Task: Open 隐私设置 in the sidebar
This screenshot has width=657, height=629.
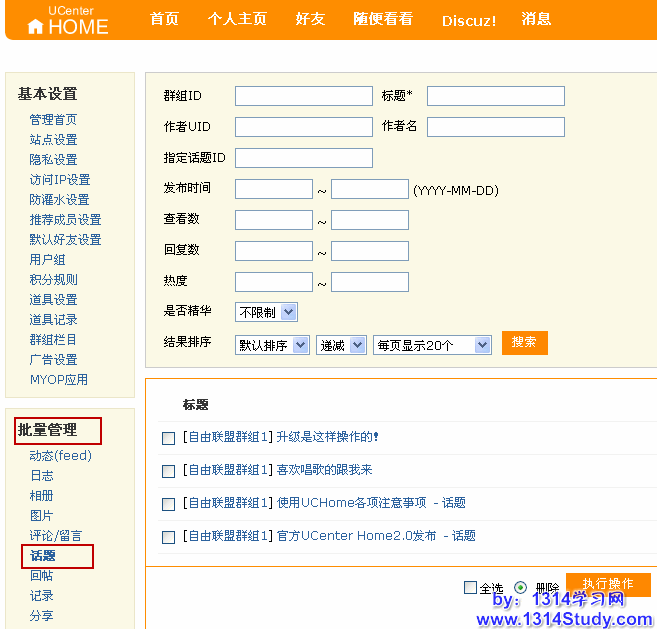Action: pos(53,160)
